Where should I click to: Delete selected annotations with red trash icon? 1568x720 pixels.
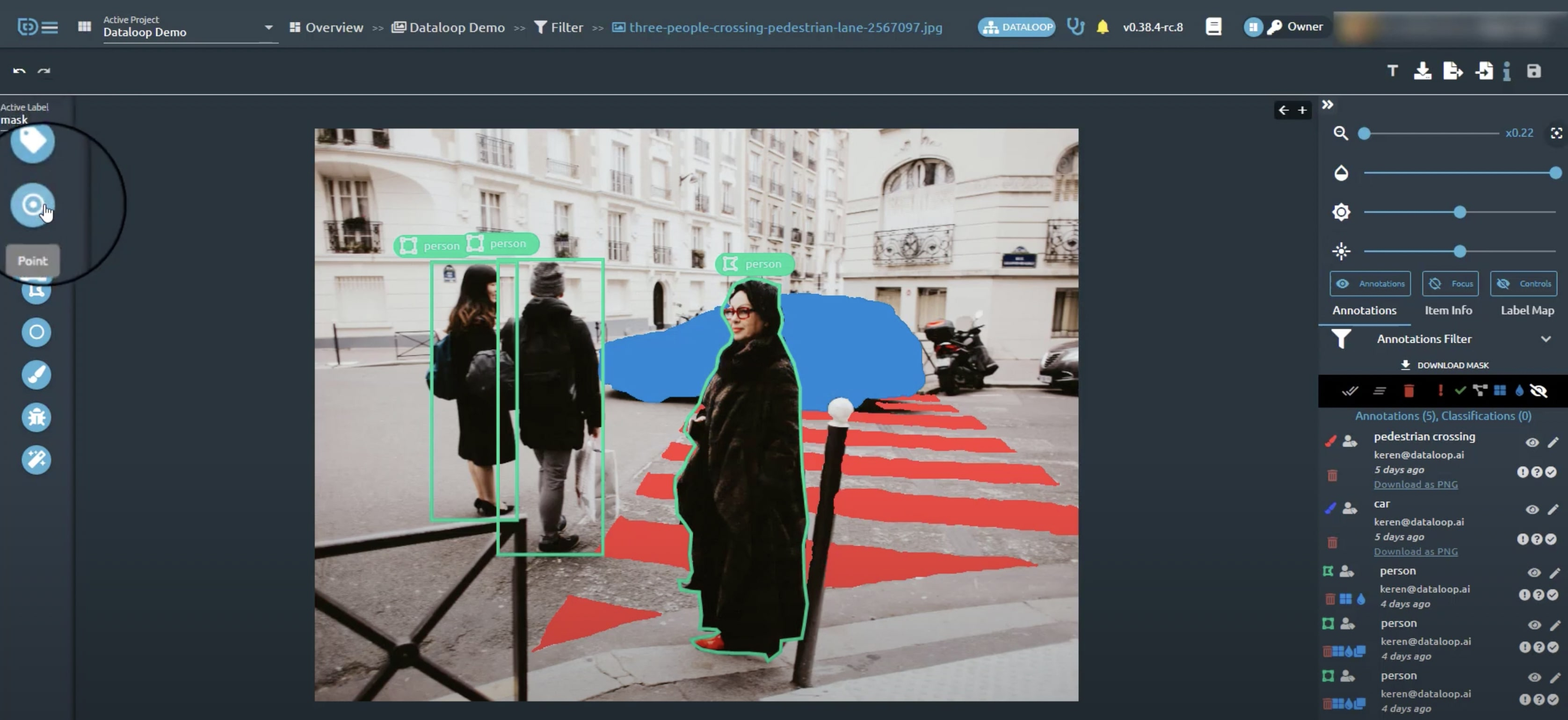click(x=1408, y=391)
